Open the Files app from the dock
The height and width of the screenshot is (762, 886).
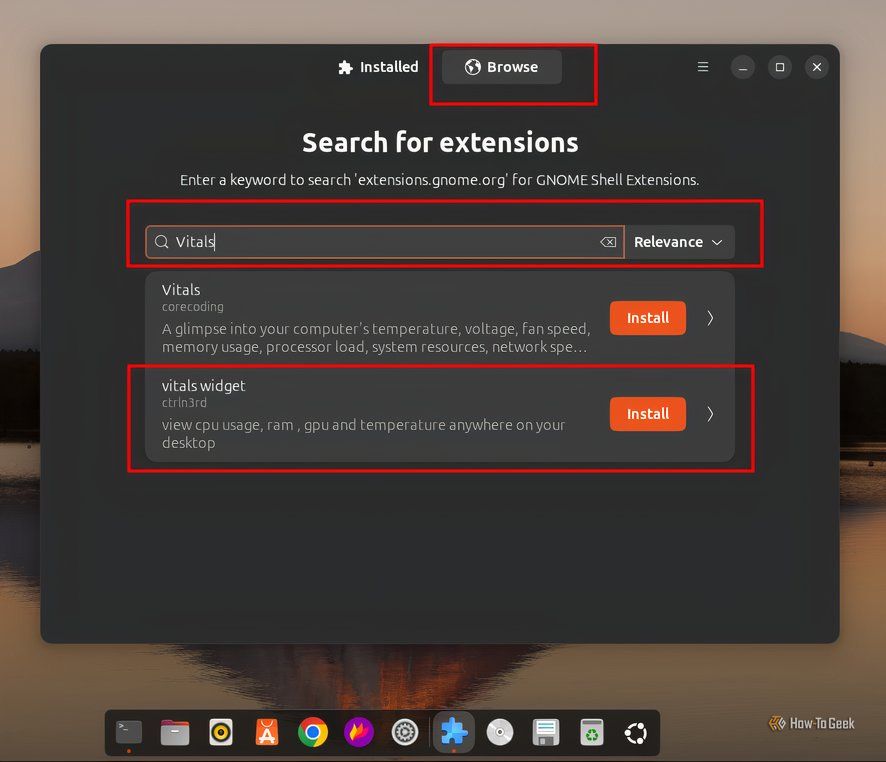[x=175, y=732]
